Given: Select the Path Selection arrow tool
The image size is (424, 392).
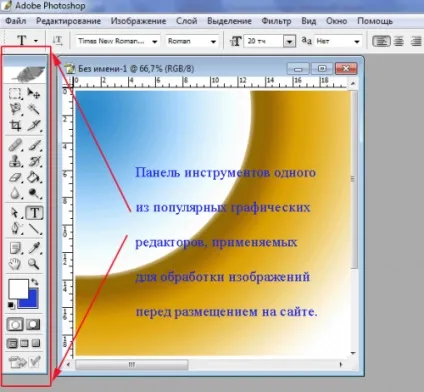Looking at the screenshot, I should point(15,213).
